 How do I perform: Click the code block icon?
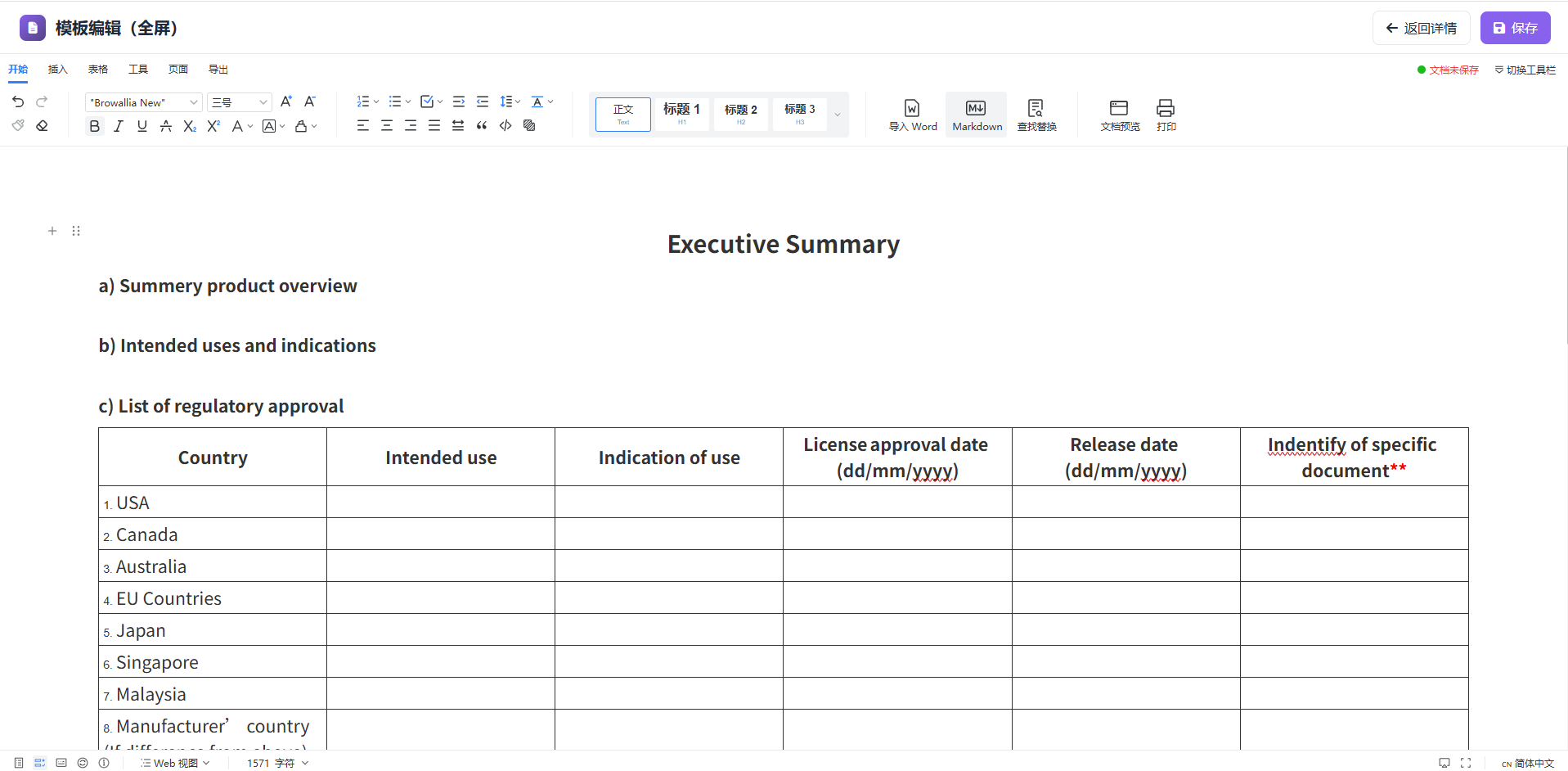[x=505, y=126]
